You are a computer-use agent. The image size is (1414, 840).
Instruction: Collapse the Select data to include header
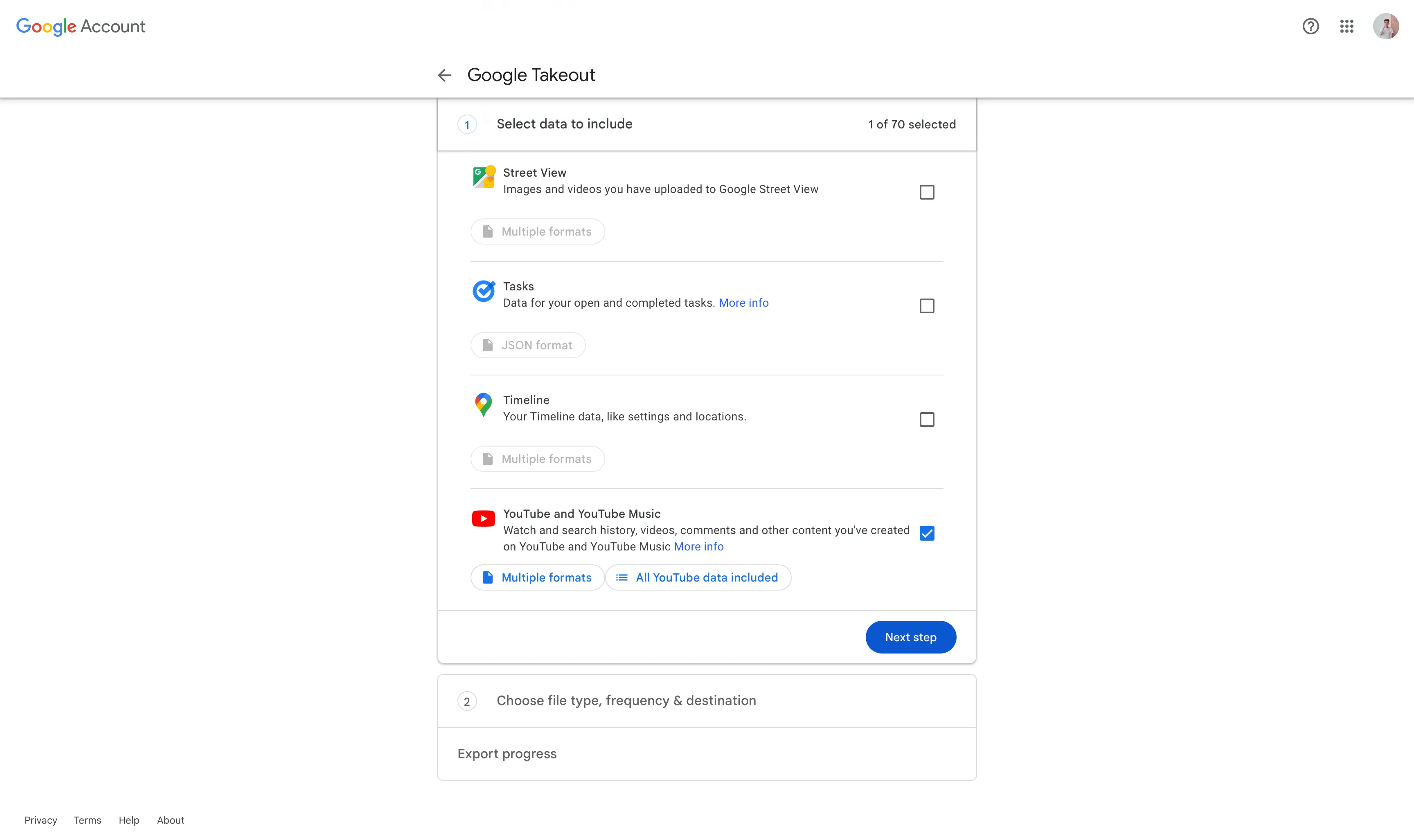click(707, 125)
